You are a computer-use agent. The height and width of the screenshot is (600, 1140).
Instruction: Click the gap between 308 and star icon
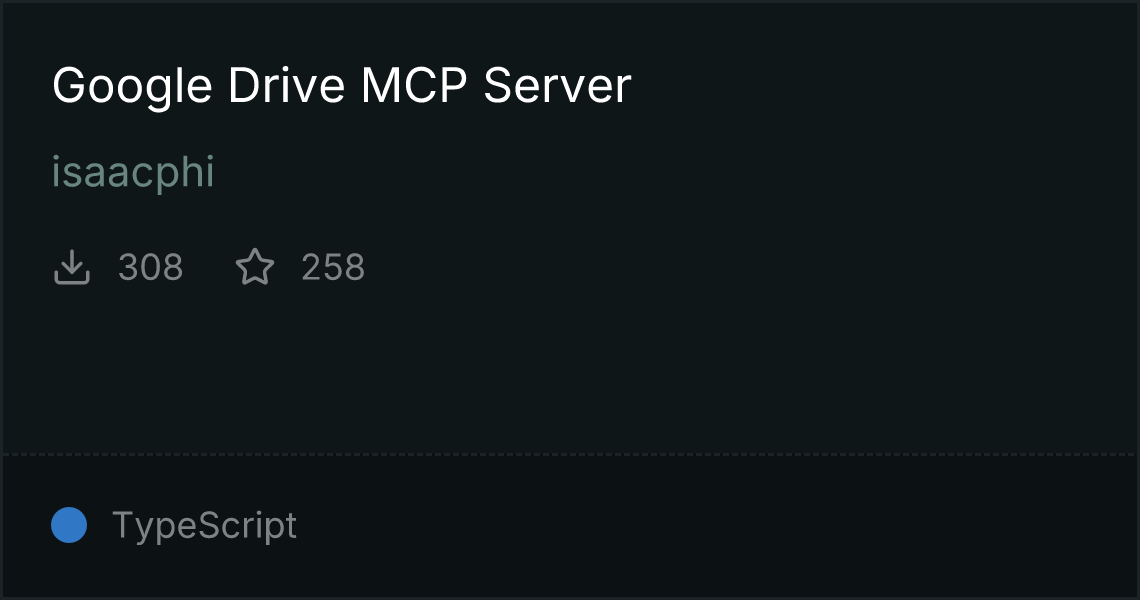pyautogui.click(x=209, y=268)
